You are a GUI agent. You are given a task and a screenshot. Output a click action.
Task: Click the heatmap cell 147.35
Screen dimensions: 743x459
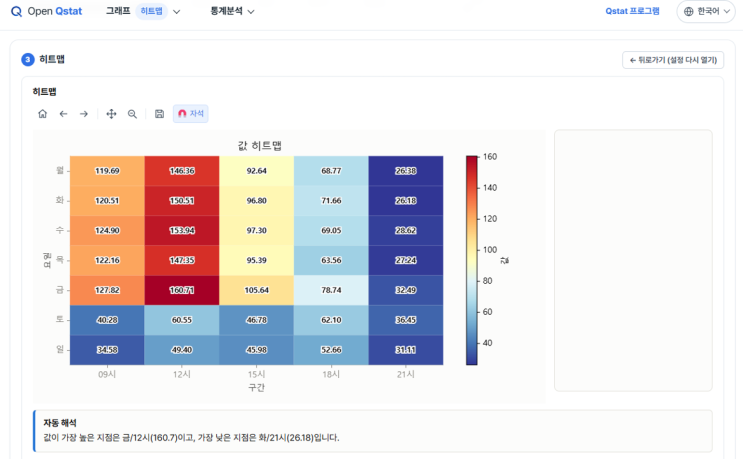pyautogui.click(x=182, y=260)
